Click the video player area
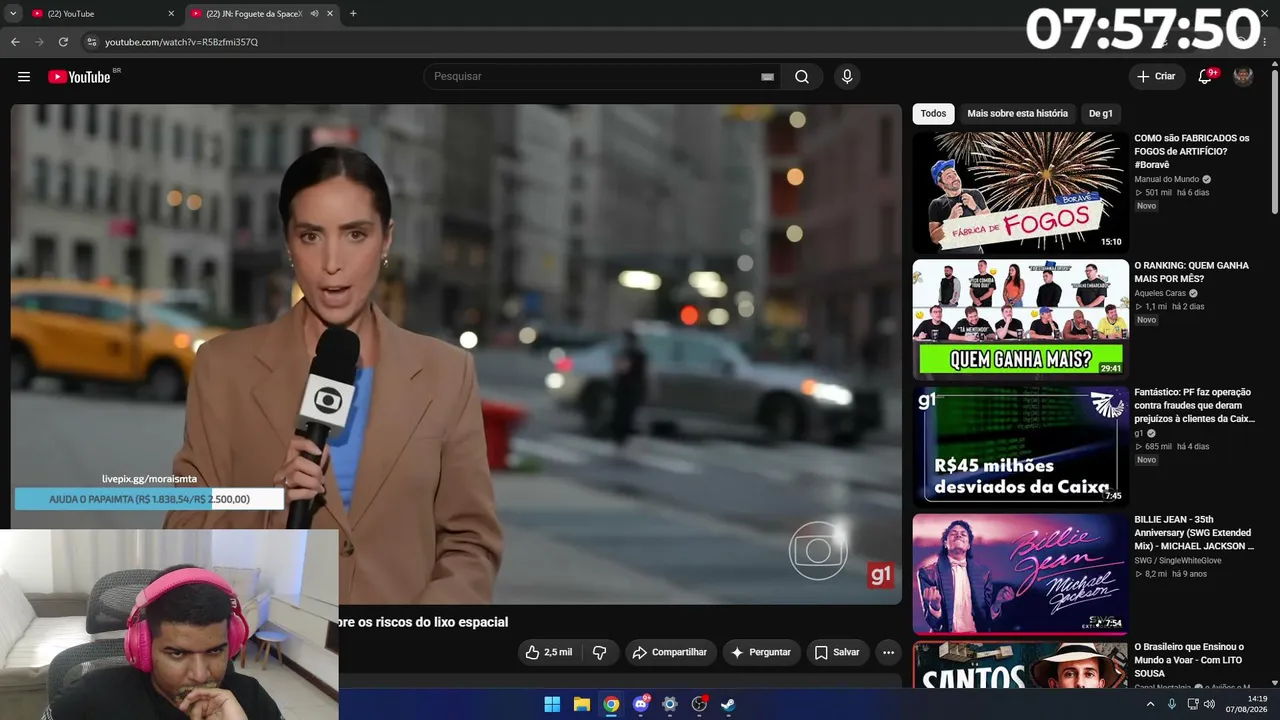Image resolution: width=1280 pixels, height=720 pixels. click(456, 354)
